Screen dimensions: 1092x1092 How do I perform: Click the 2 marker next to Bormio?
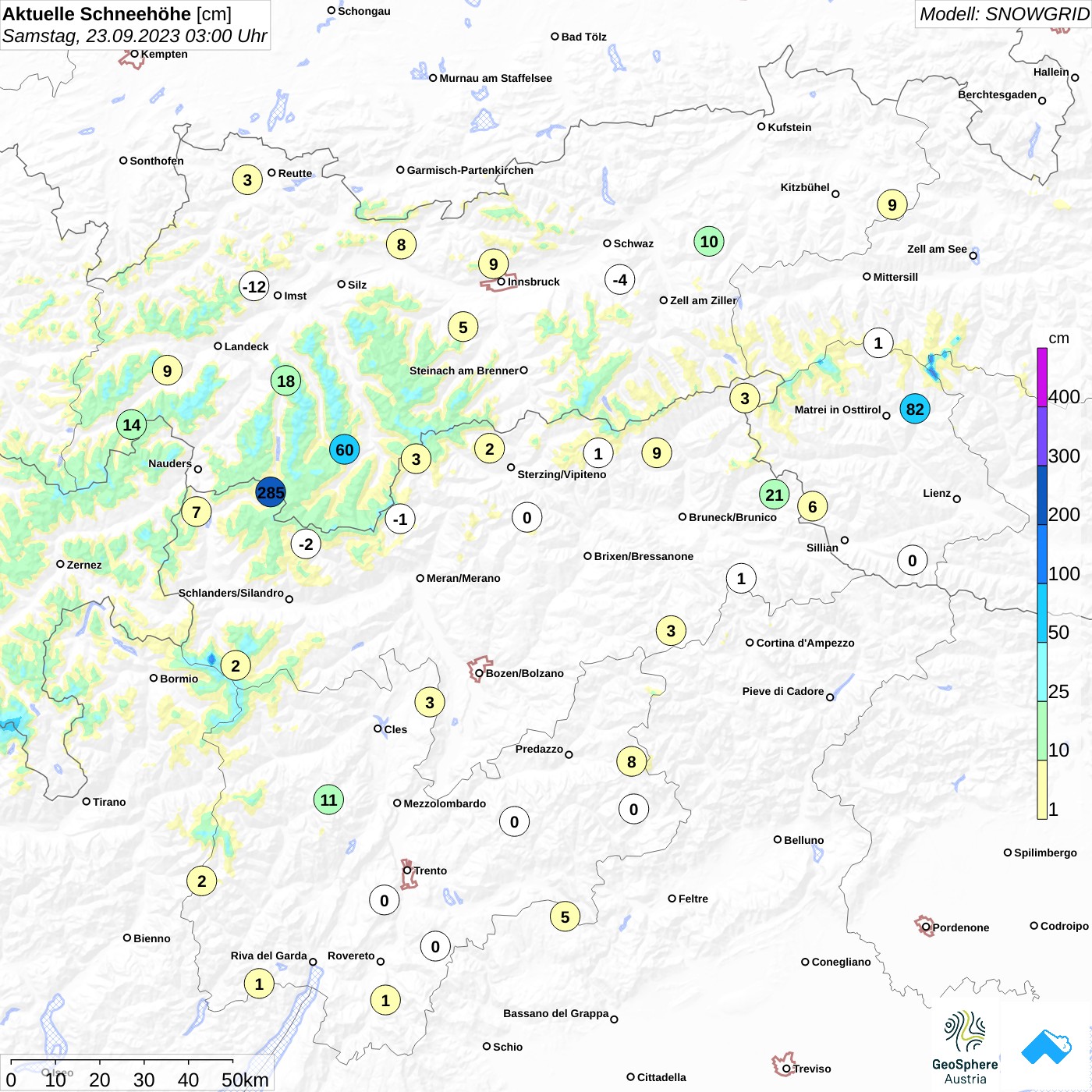click(235, 665)
